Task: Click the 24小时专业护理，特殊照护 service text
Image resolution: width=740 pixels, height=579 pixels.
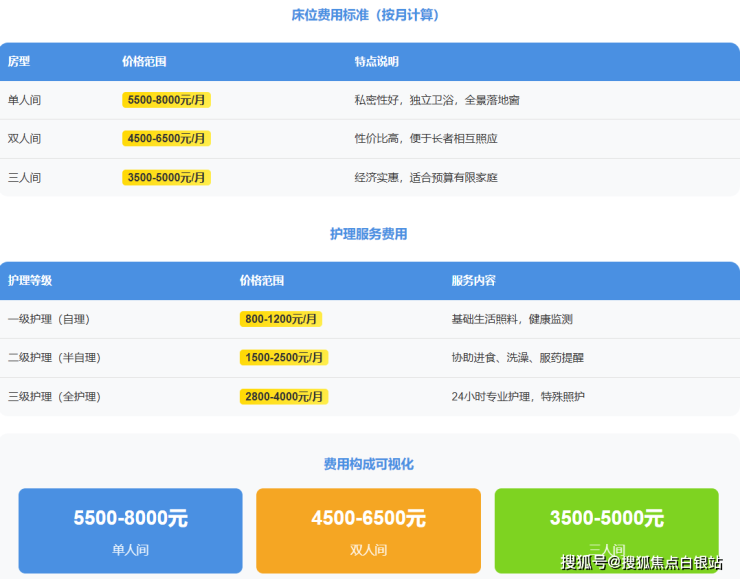Action: (517, 397)
